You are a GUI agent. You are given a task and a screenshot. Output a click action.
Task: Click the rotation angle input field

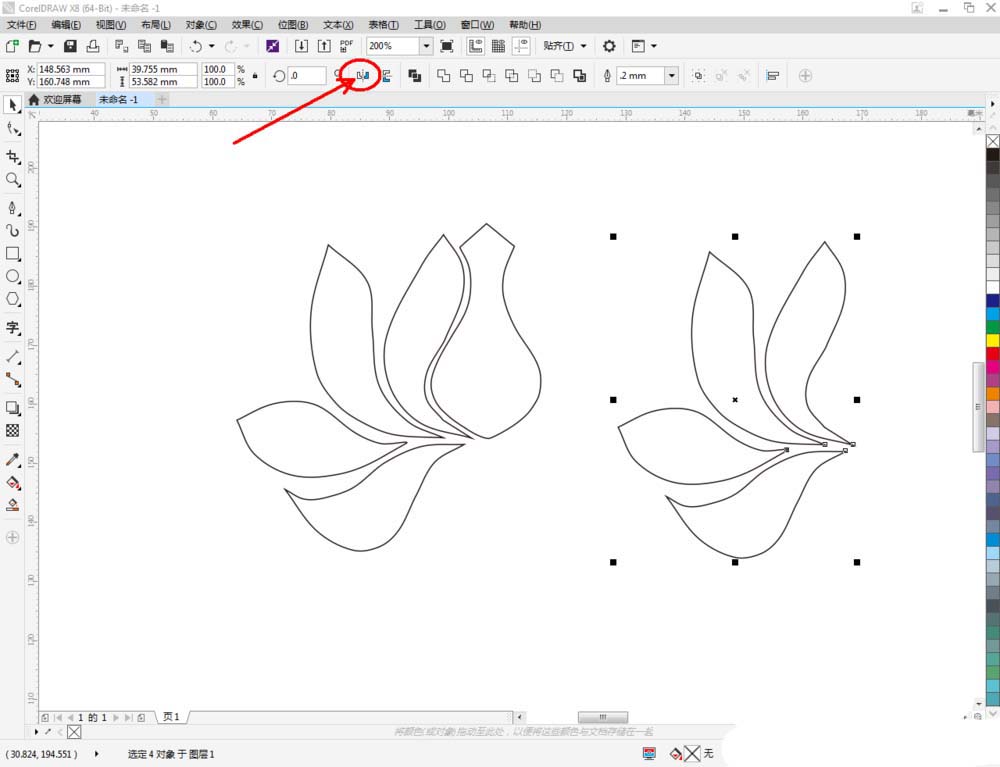[307, 76]
